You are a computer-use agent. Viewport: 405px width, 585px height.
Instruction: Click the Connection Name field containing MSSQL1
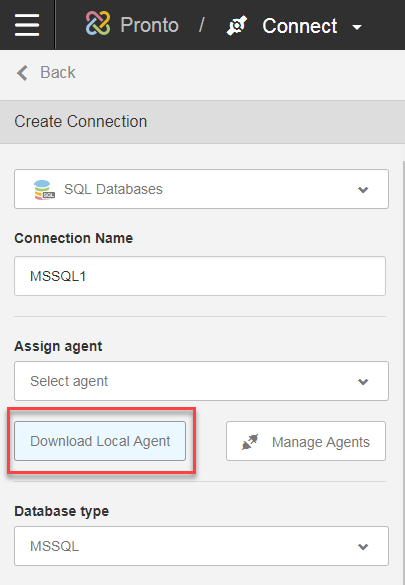click(200, 276)
